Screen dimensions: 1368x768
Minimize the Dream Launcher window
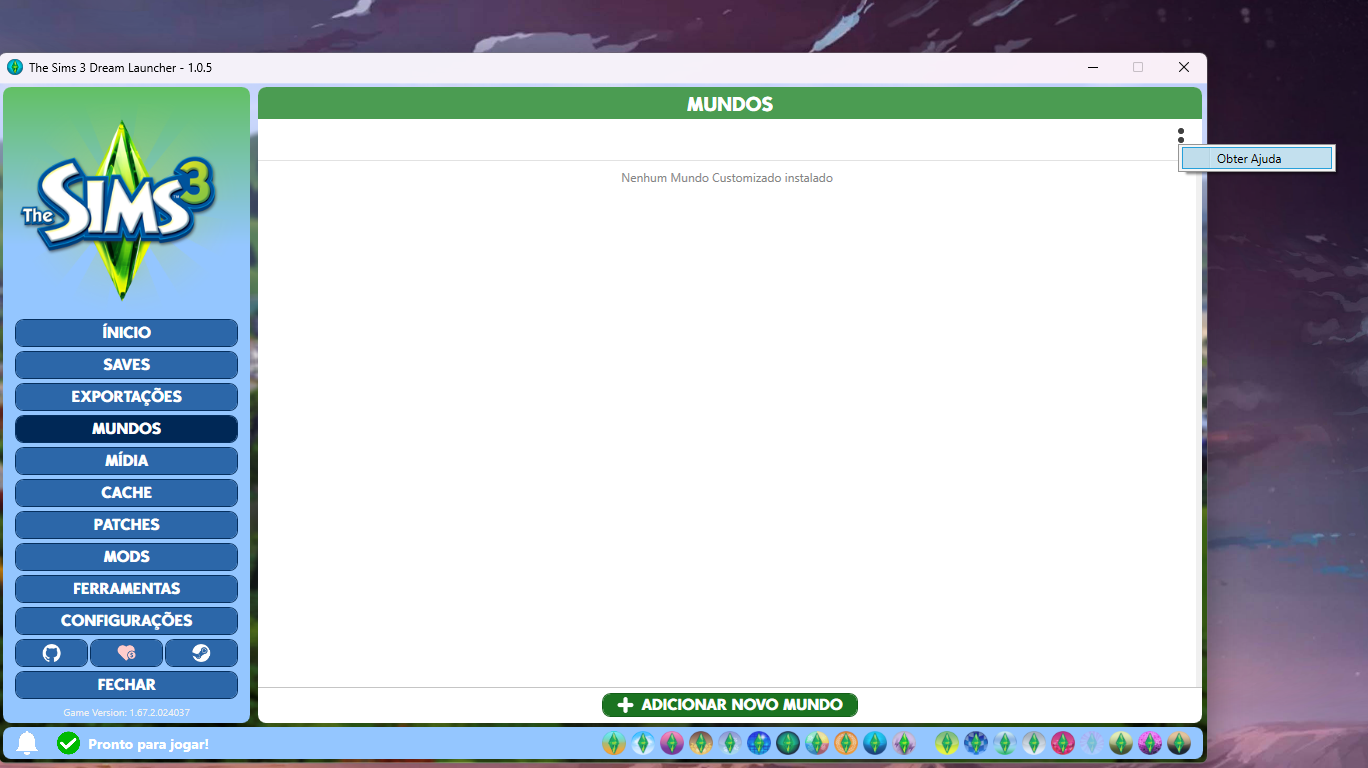click(x=1092, y=67)
